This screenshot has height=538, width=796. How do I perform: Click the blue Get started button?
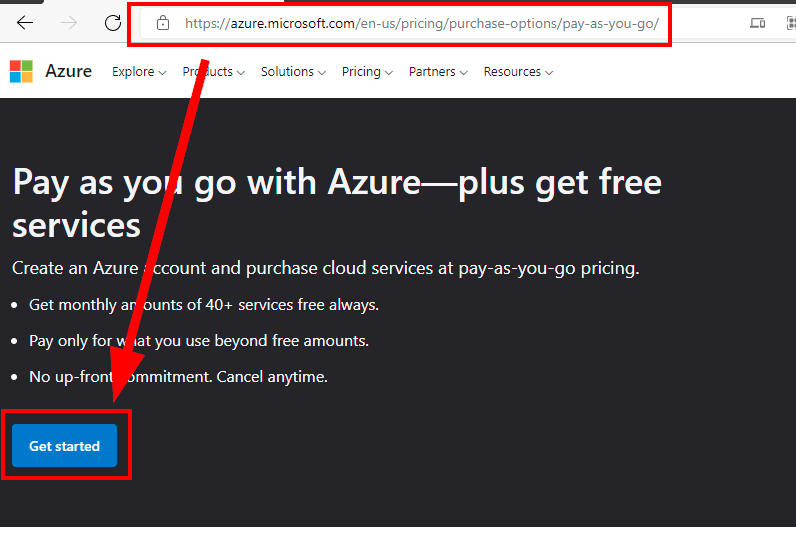64,446
